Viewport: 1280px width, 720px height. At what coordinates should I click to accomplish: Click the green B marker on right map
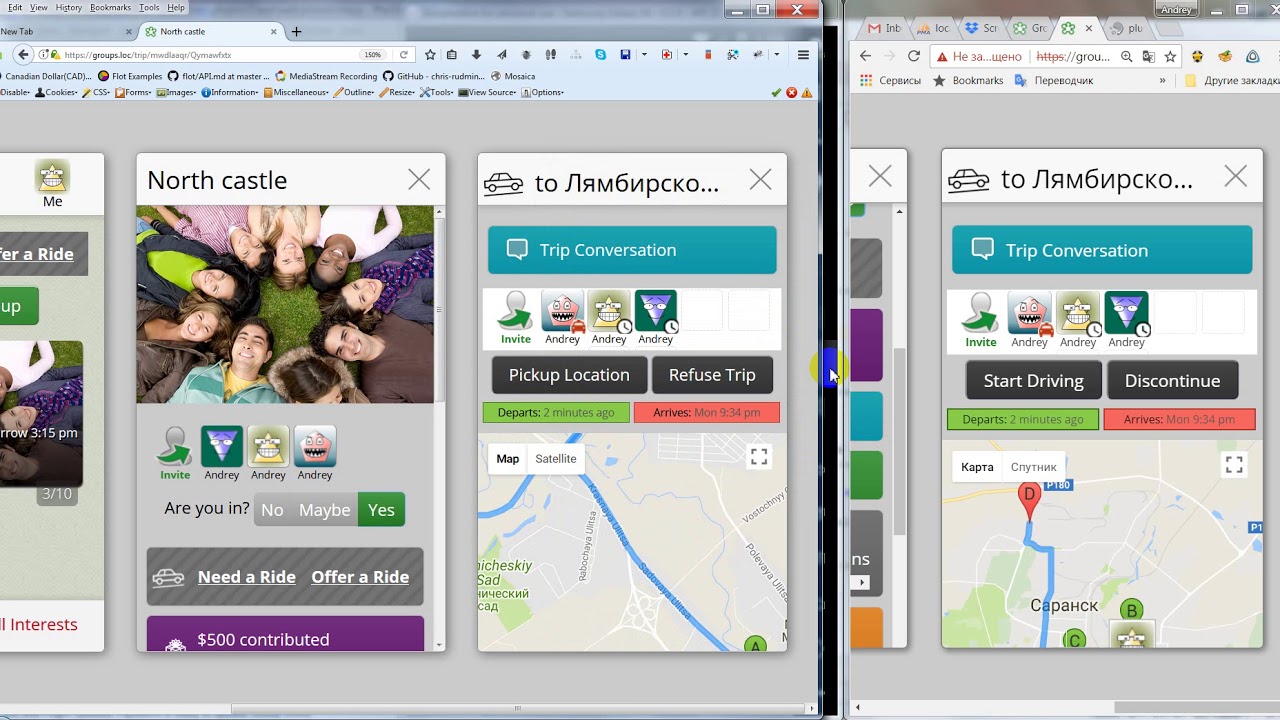tap(1132, 610)
